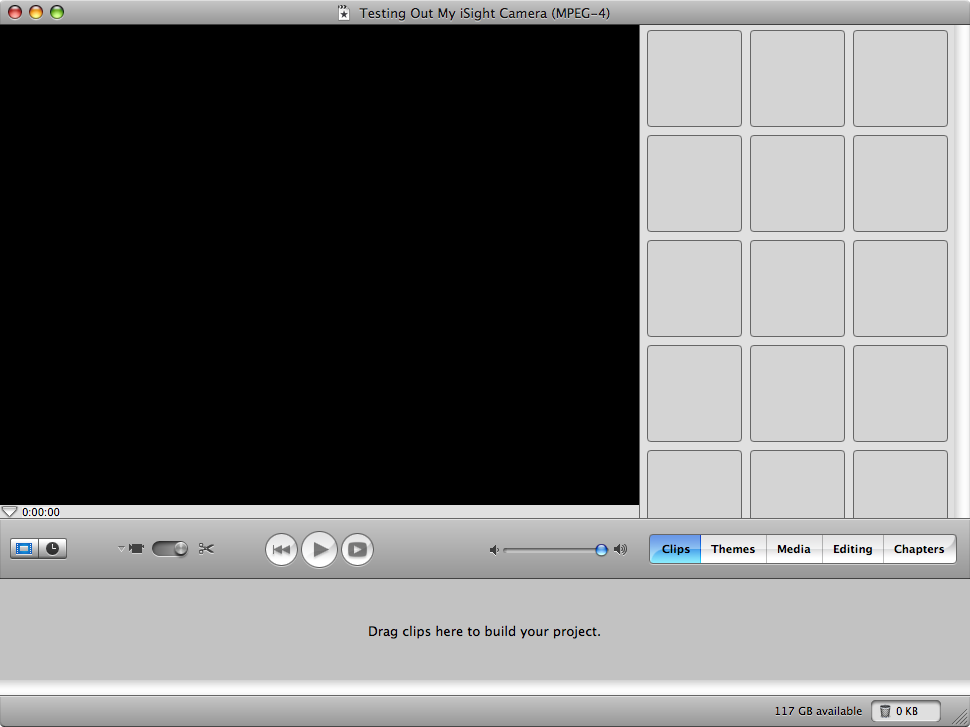Screen dimensions: 970x727
Task: Mute volume with low speaker icon
Action: pos(494,550)
